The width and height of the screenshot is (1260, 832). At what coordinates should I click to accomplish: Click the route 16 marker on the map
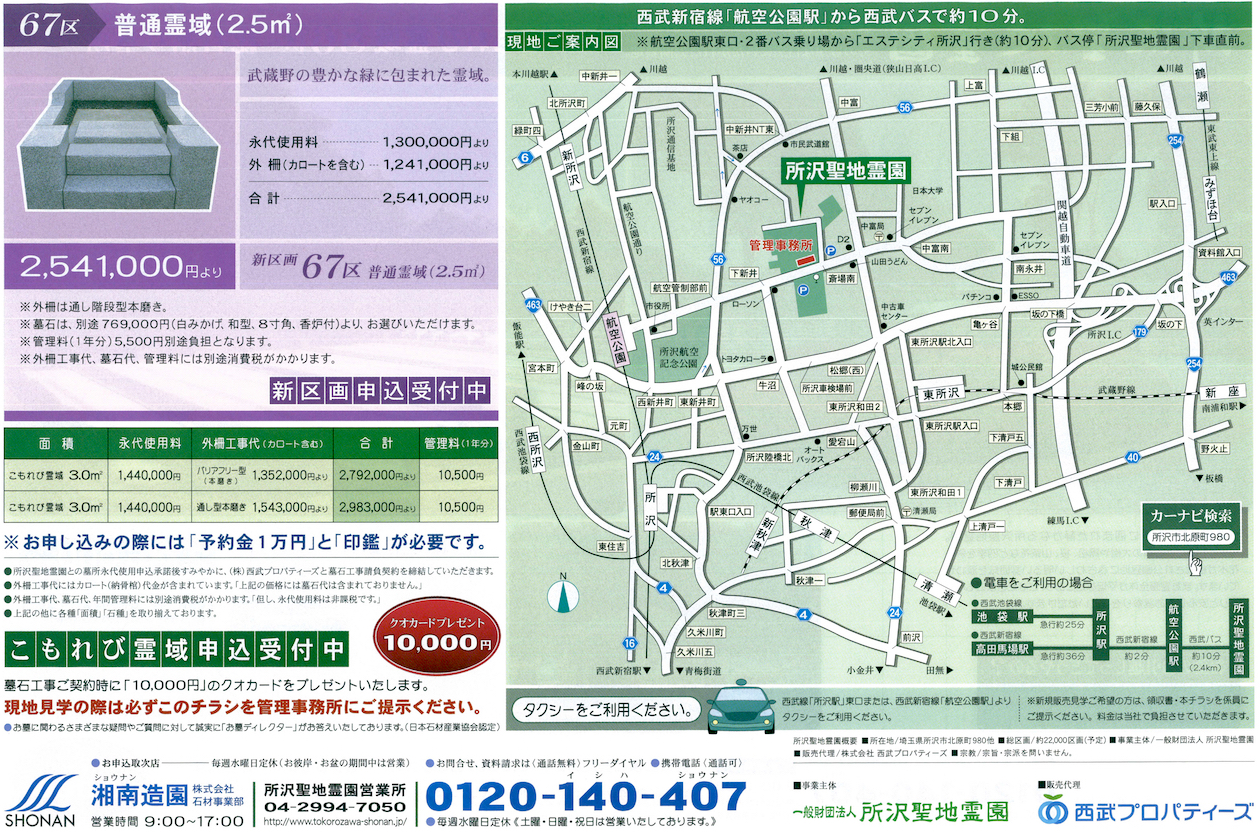click(x=628, y=643)
